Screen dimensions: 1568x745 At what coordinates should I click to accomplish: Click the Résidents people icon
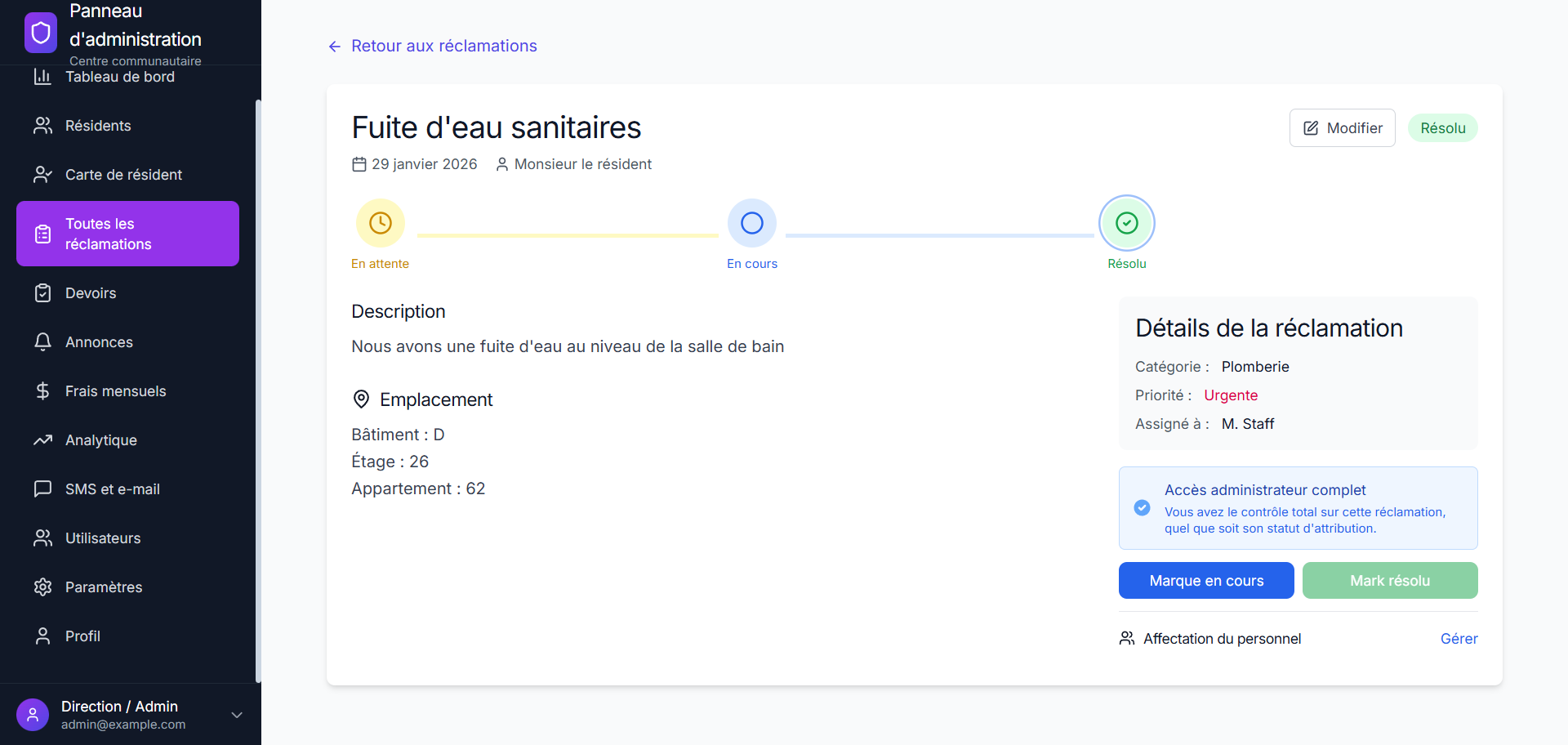pyautogui.click(x=42, y=126)
